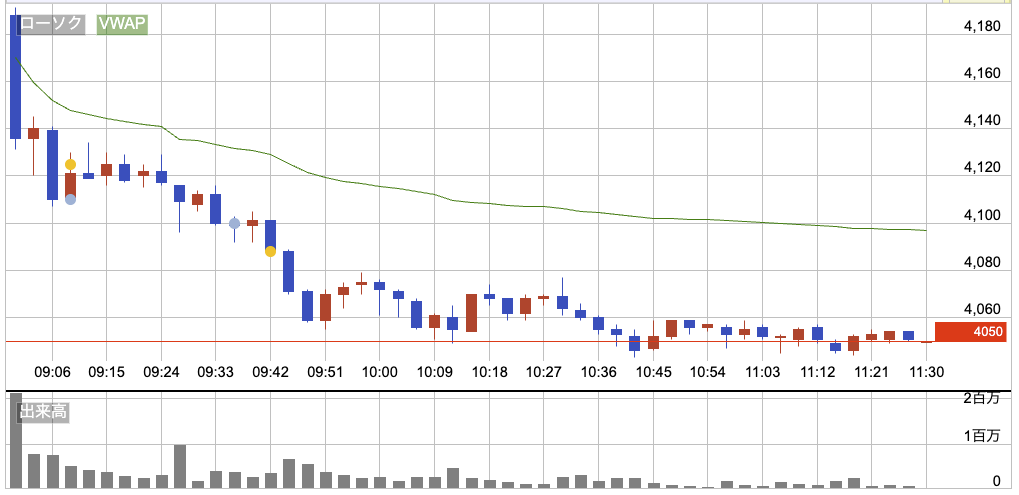The image size is (1019, 495).
Task: Select the yellow circle marker at the 09:42 candle
Action: point(270,251)
